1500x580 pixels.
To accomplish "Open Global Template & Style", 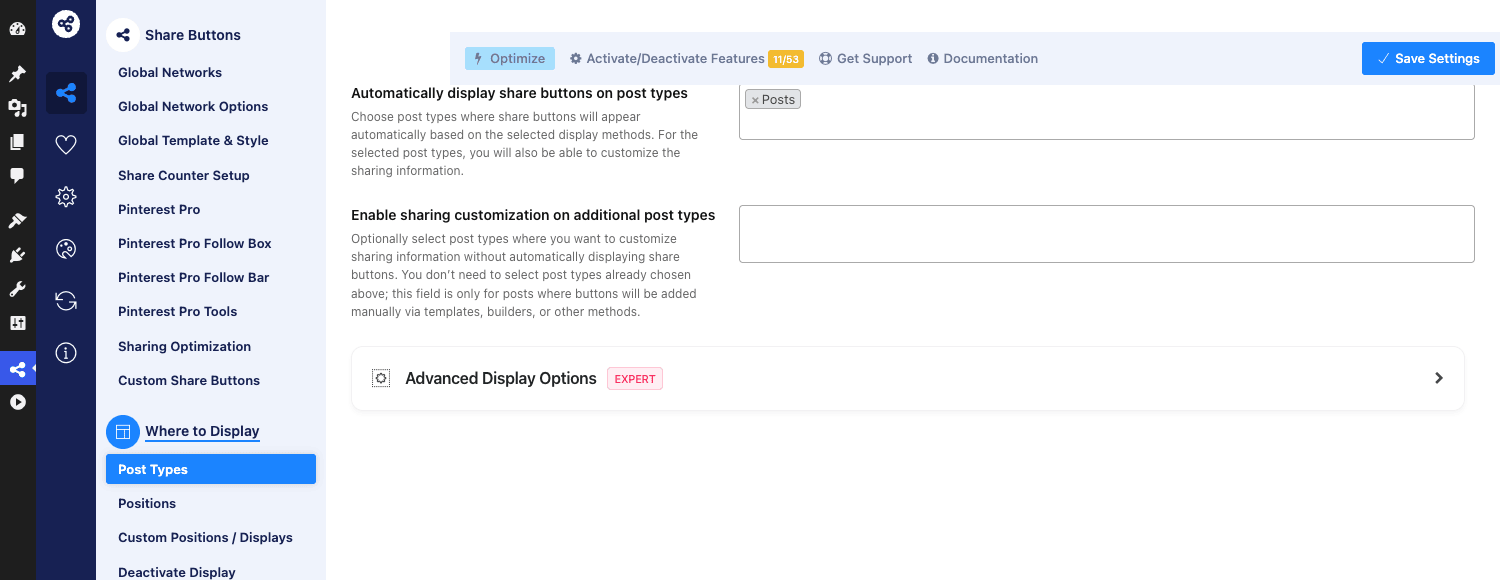I will click(x=193, y=140).
